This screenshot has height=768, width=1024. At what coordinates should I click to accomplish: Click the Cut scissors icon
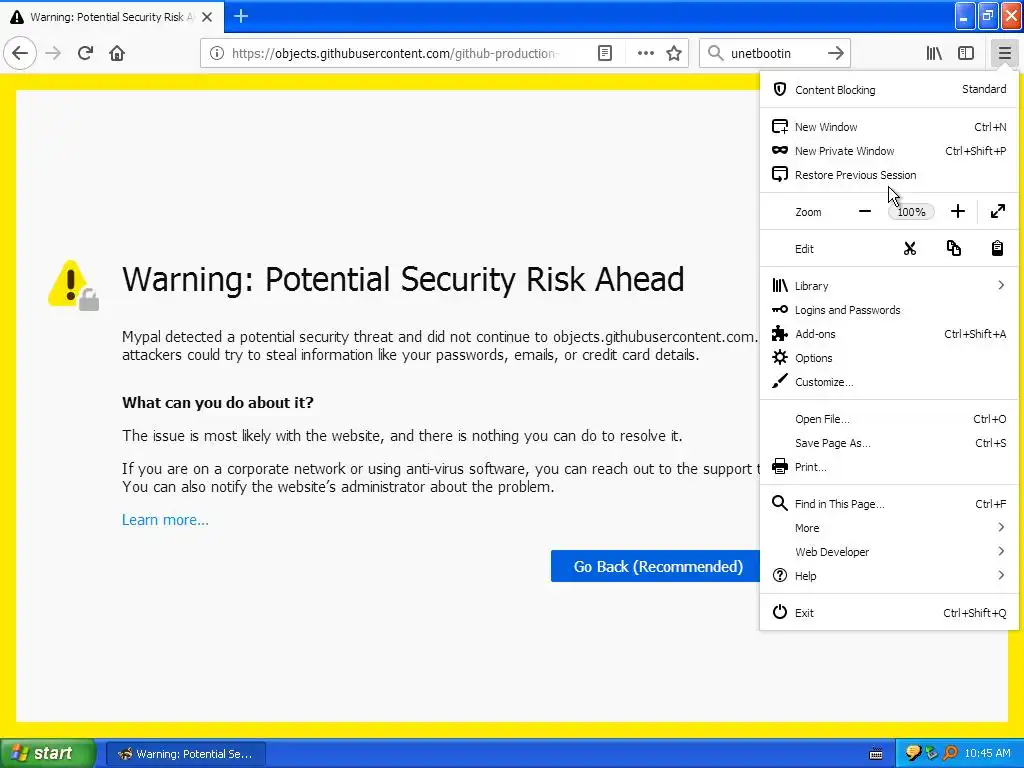pyautogui.click(x=910, y=248)
